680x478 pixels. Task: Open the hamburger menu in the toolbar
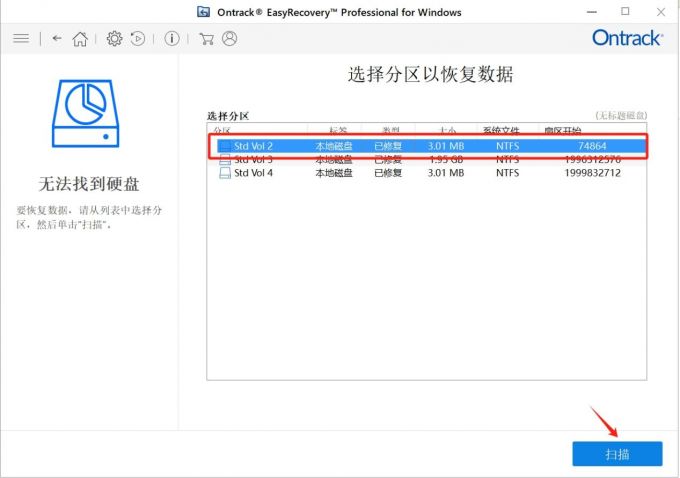point(21,39)
